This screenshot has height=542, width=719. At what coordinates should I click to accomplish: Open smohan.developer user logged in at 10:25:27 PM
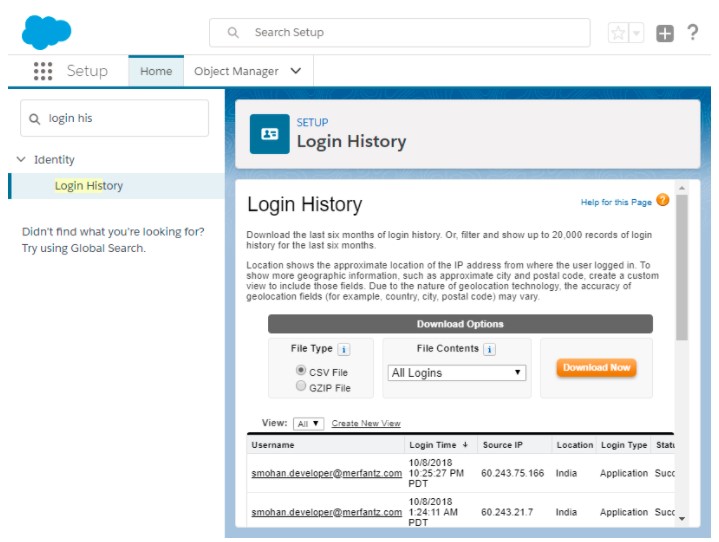[x=326, y=473]
